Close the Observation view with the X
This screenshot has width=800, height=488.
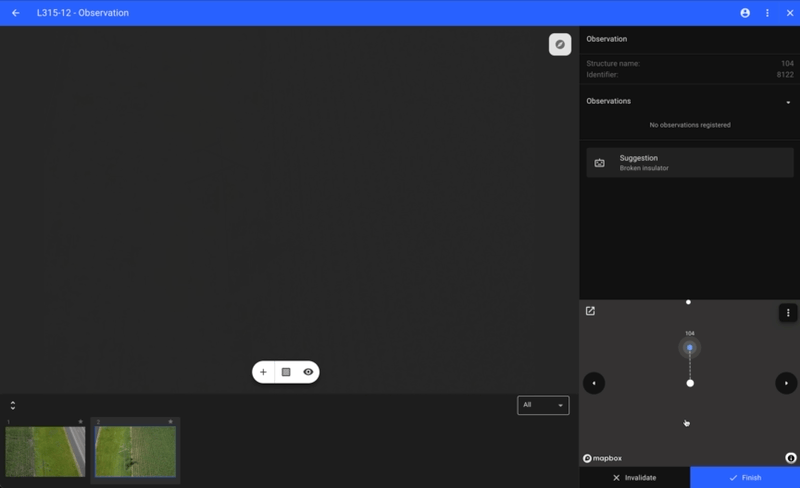[x=790, y=13]
